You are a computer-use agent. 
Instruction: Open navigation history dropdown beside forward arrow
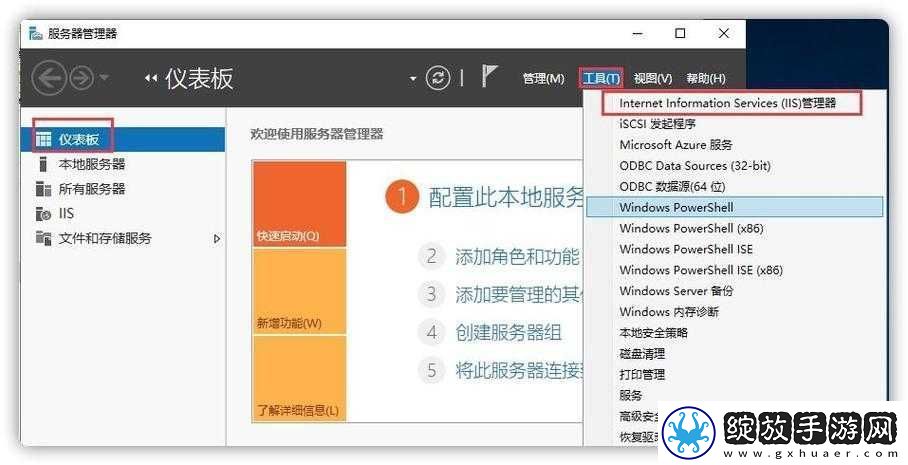(104, 77)
